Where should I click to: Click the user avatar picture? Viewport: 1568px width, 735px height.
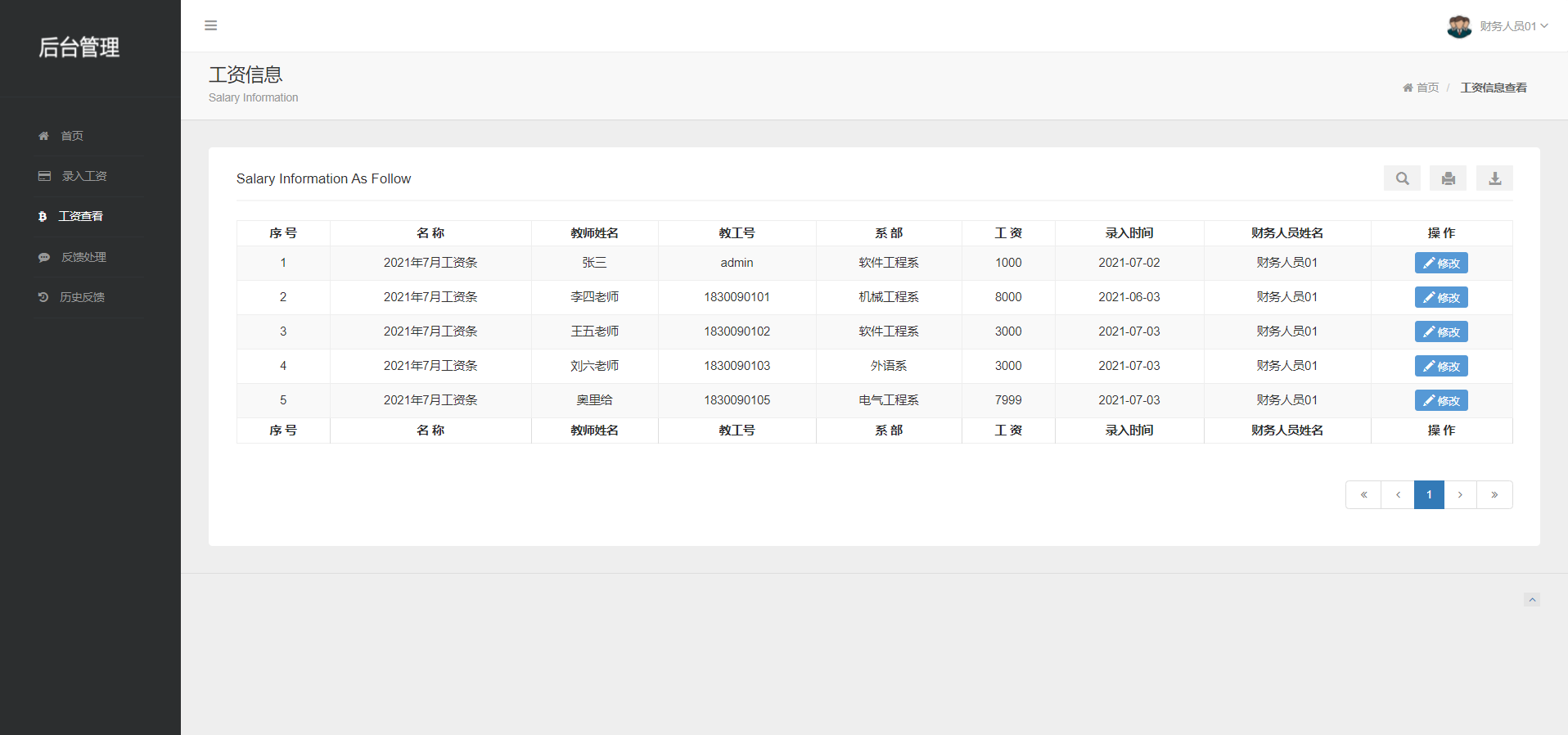pos(1459,26)
